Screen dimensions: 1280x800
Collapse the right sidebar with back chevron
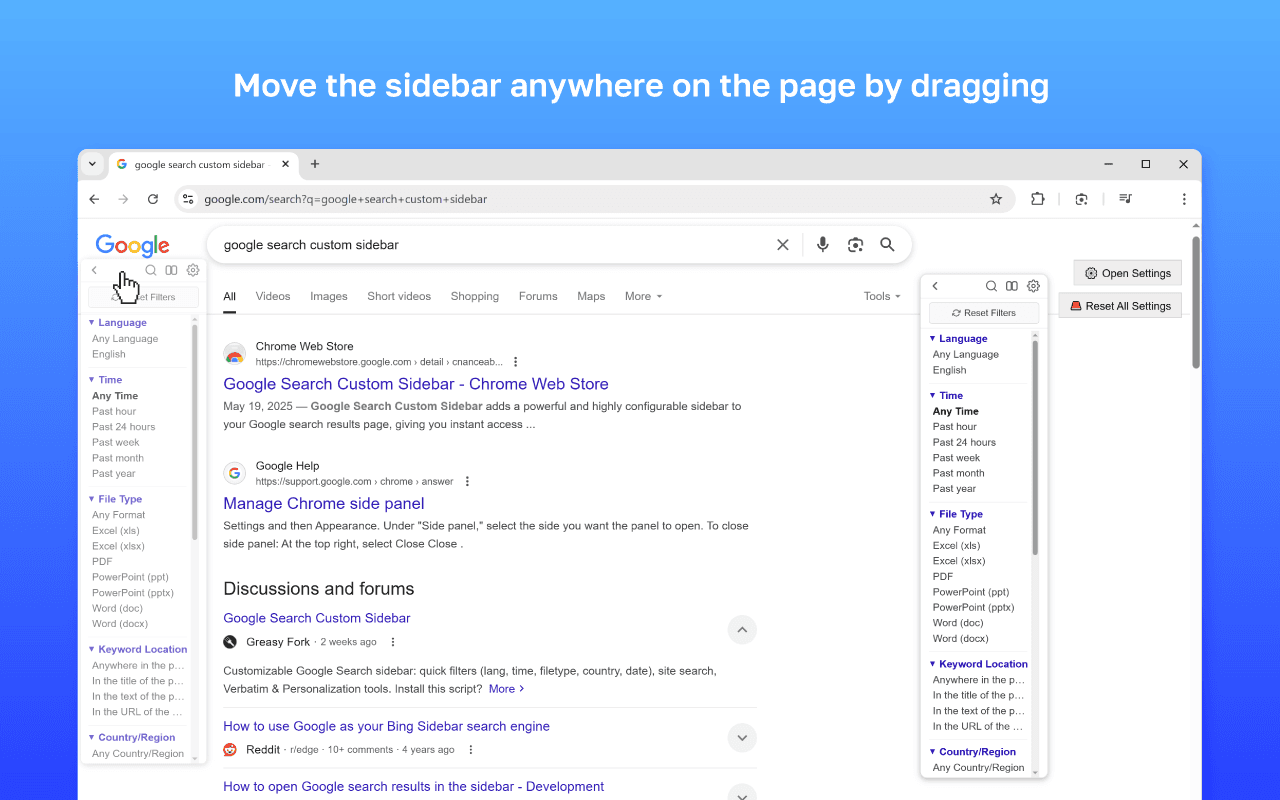point(935,286)
